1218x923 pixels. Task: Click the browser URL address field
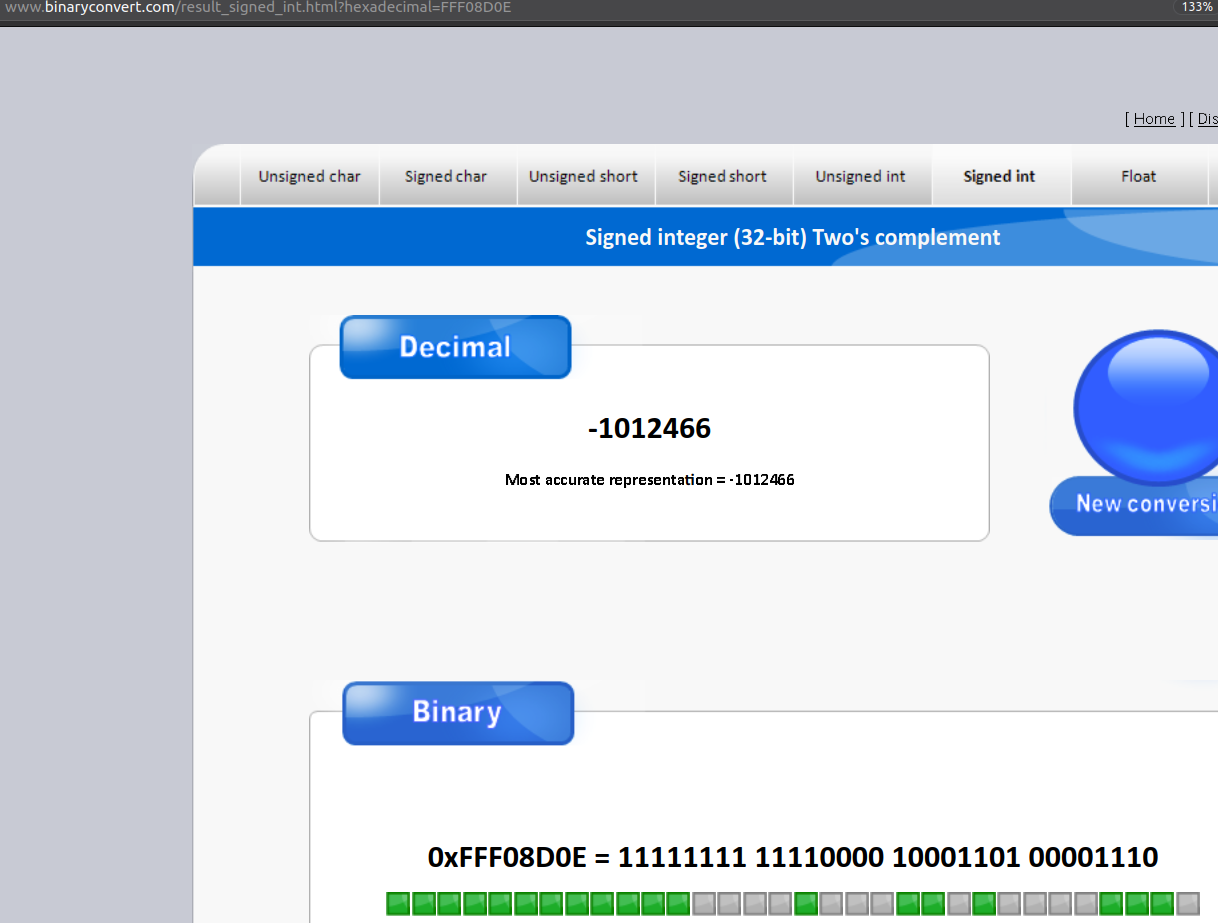pyautogui.click(x=580, y=8)
